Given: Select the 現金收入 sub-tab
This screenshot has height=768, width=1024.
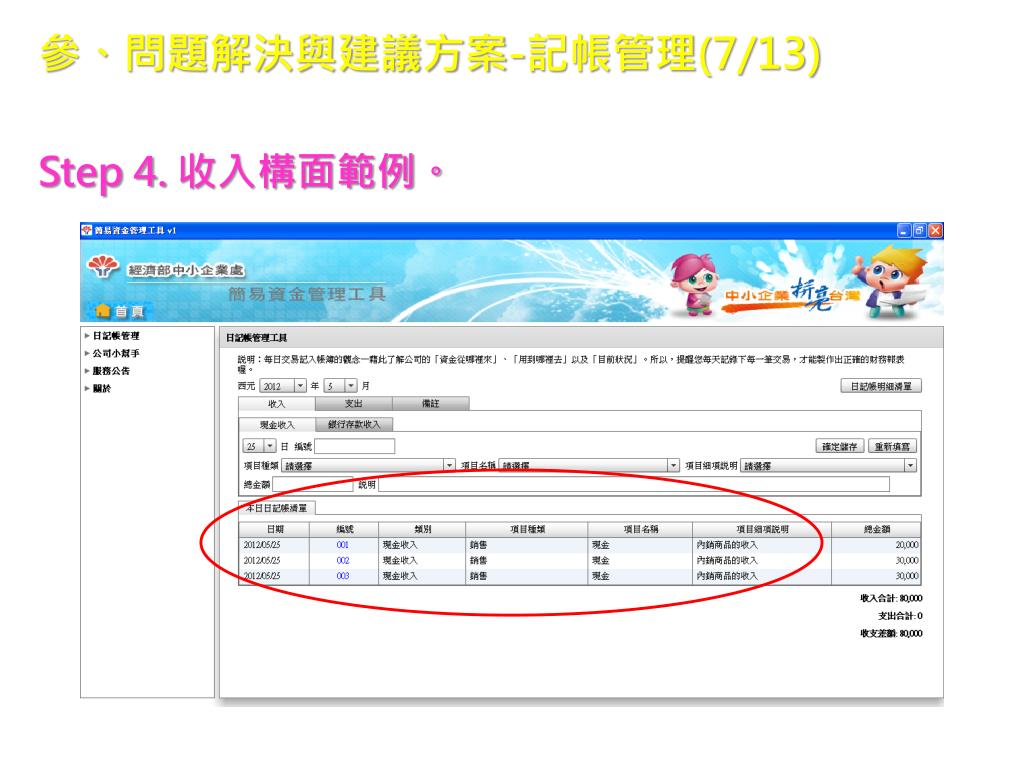Looking at the screenshot, I should (x=277, y=424).
